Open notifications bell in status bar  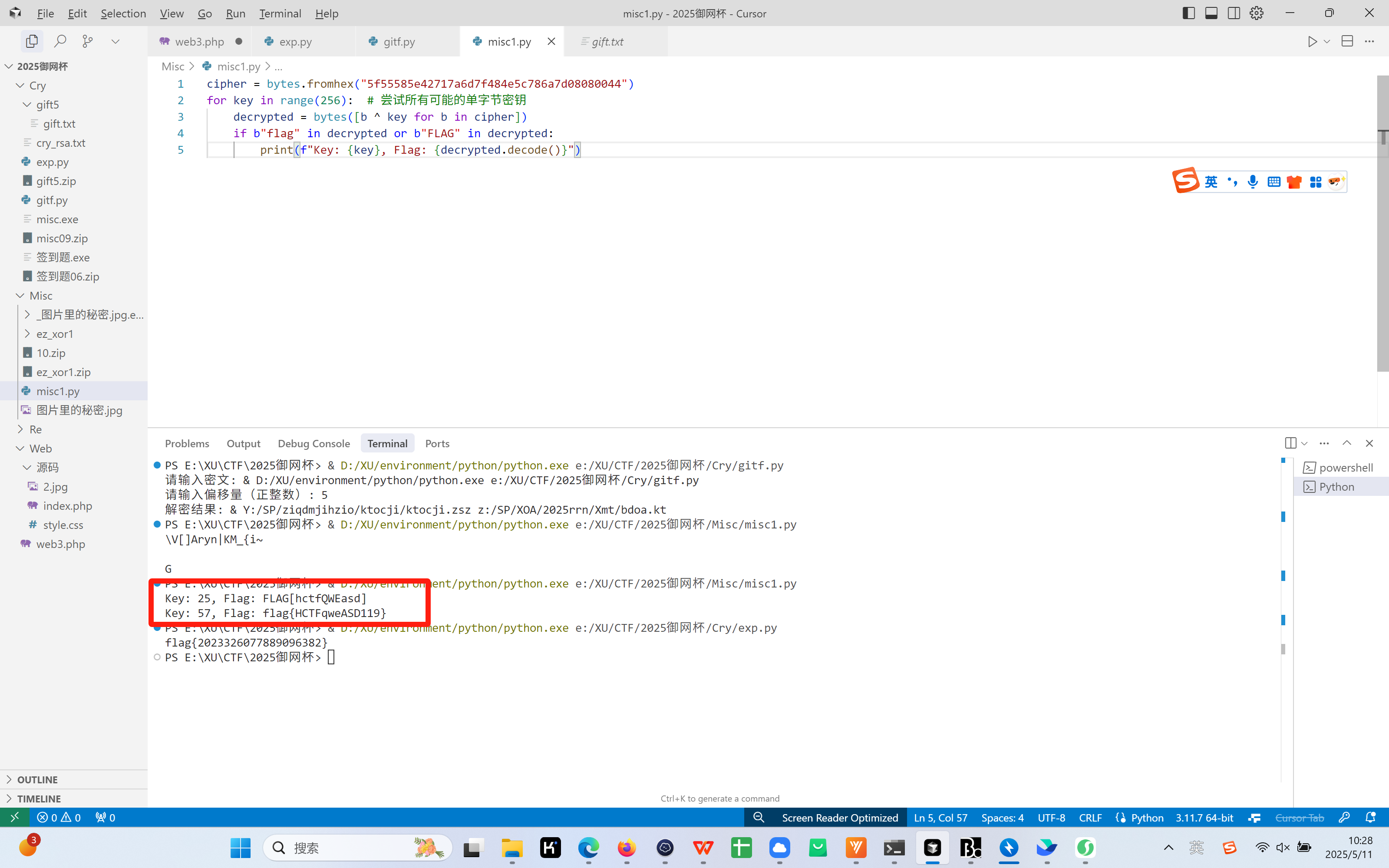(x=1371, y=818)
